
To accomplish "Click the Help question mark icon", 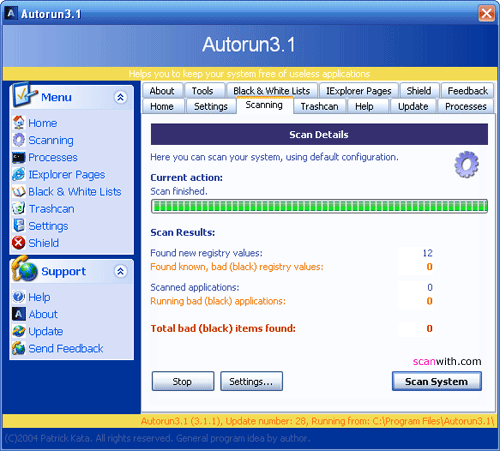I will 19,297.
